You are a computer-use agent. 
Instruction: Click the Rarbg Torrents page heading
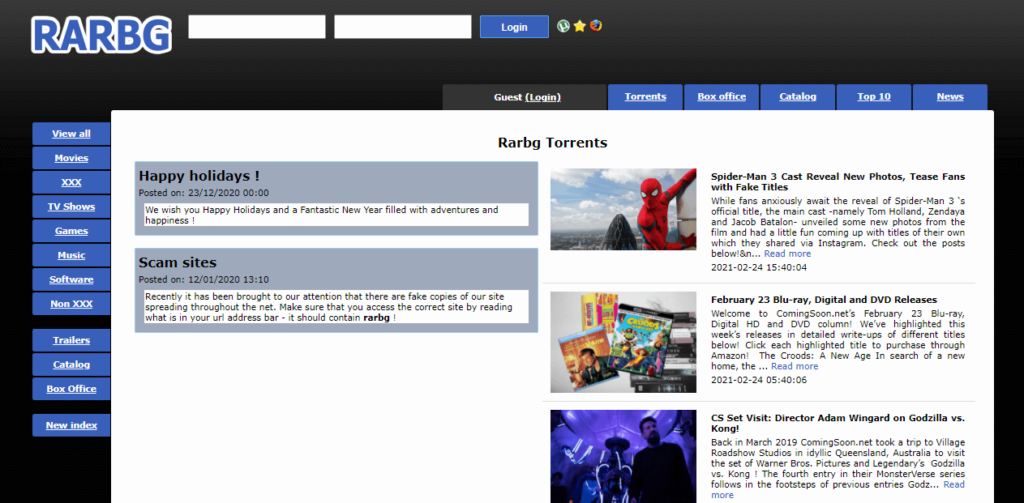point(552,142)
